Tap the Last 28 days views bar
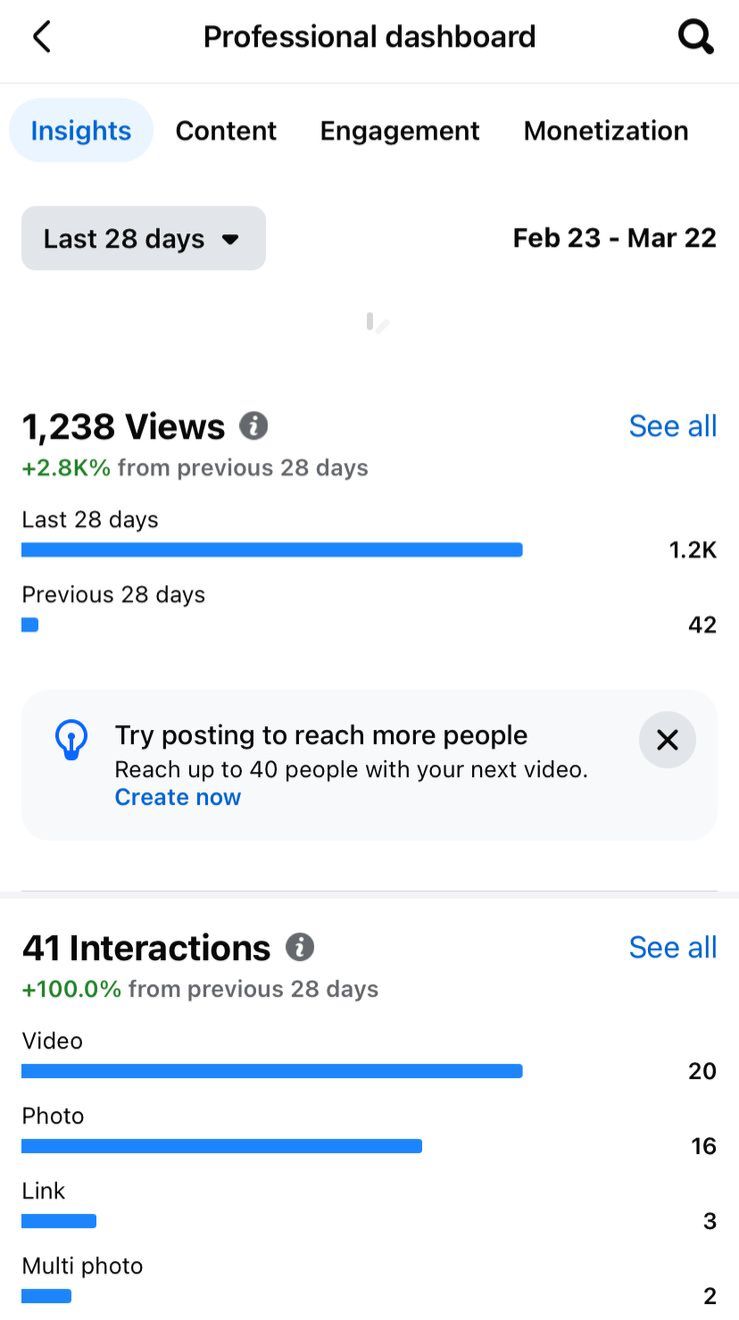This screenshot has height=1320, width=739. (272, 550)
